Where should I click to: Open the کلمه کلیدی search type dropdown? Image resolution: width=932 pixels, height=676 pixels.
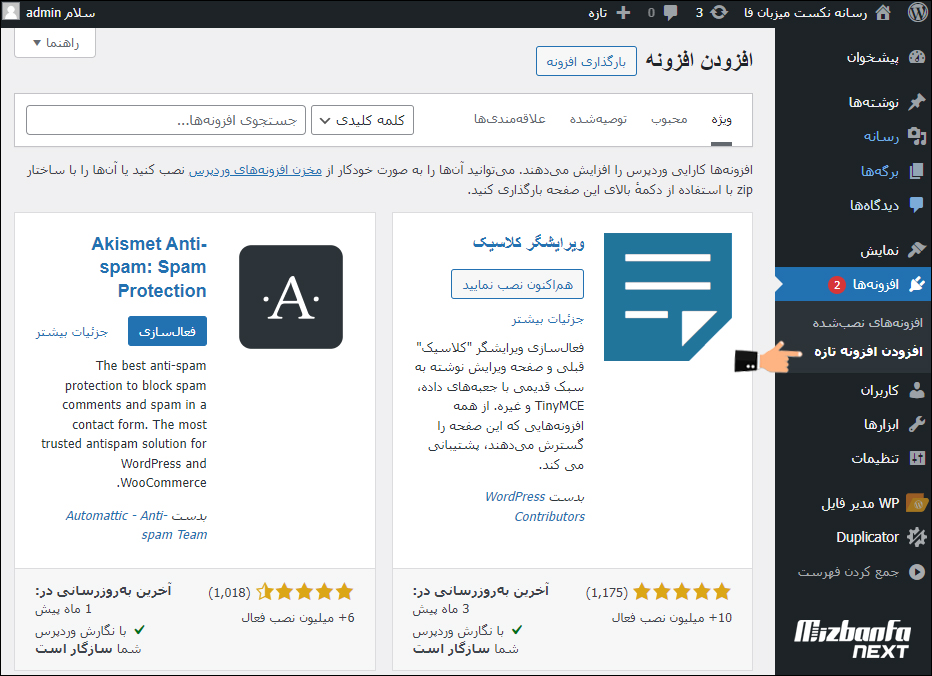[x=362, y=120]
